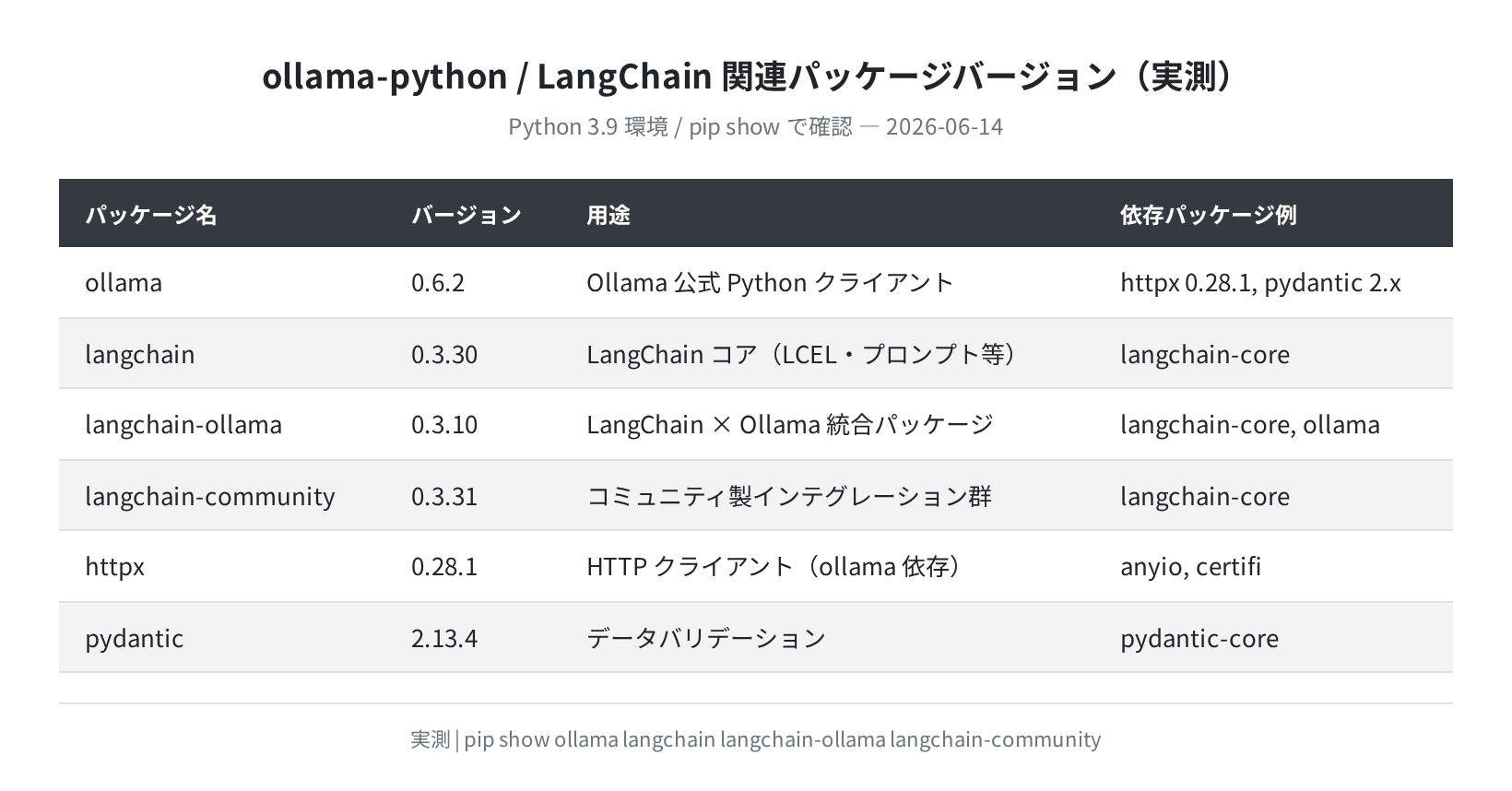Screen dimensions: 1512x791
Task: Click 'コミュニティ製インテグレーション群' description
Action: click(x=789, y=496)
